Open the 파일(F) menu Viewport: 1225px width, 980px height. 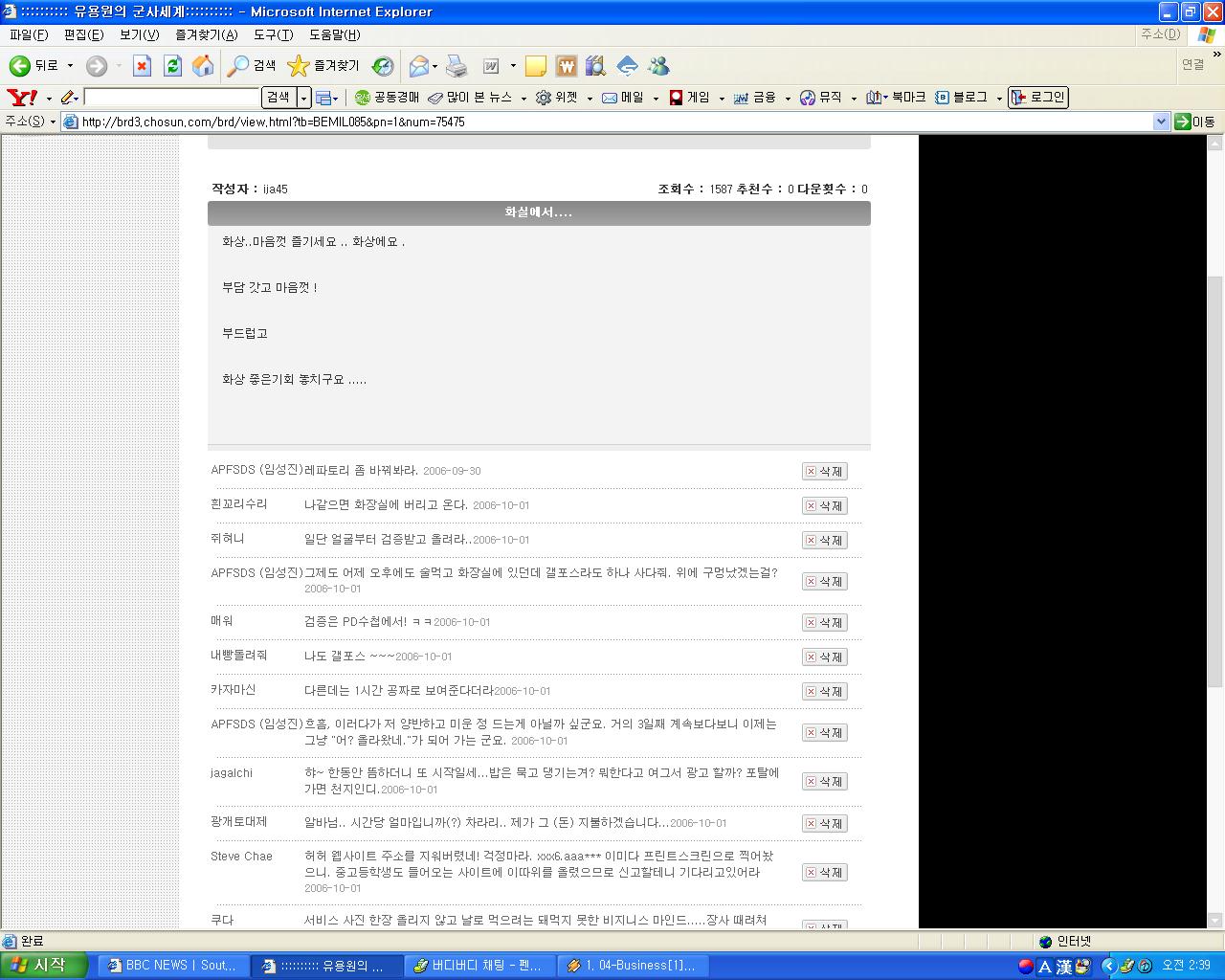(x=29, y=34)
